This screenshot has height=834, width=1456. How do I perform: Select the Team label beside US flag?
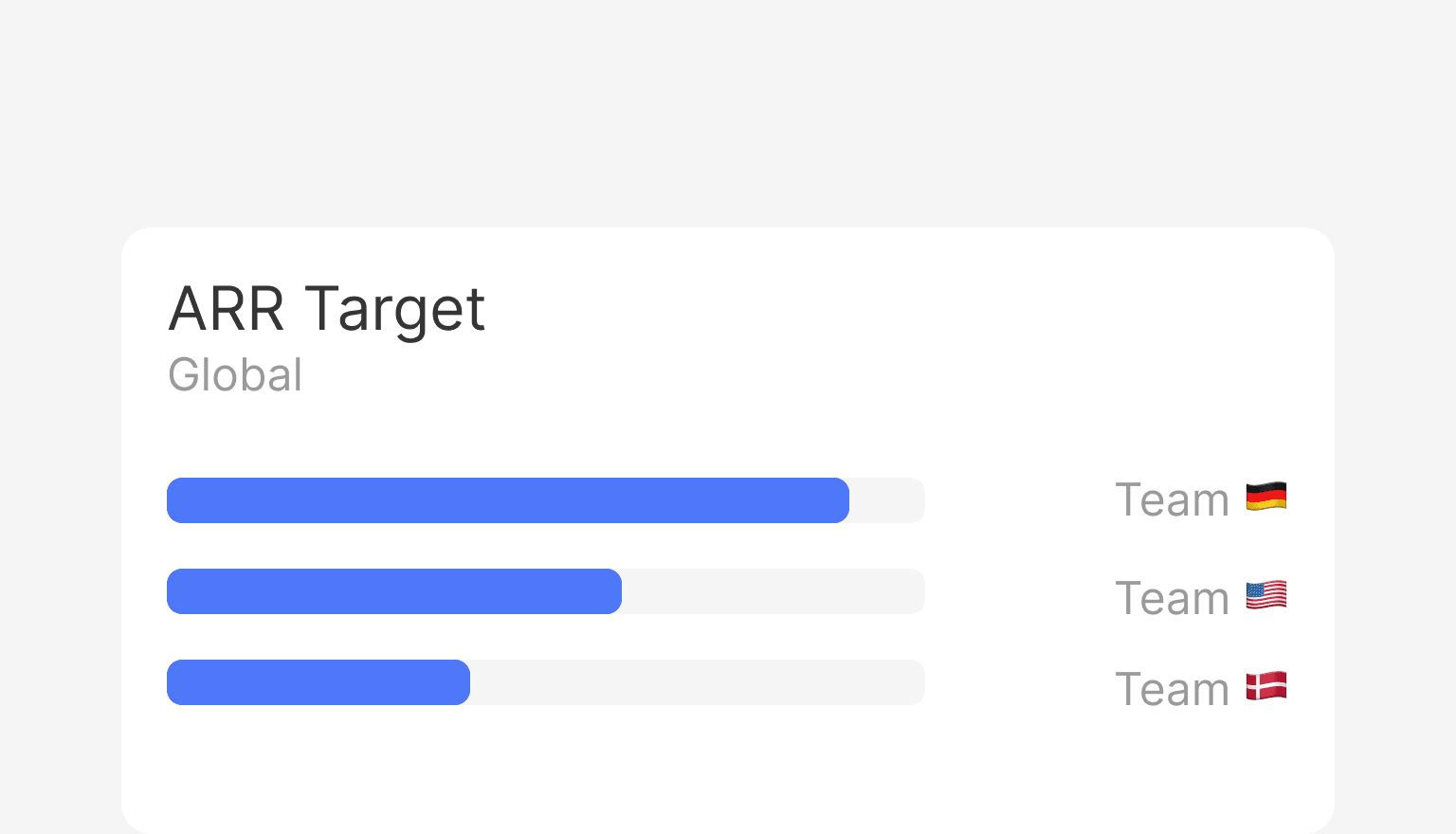click(x=1172, y=598)
